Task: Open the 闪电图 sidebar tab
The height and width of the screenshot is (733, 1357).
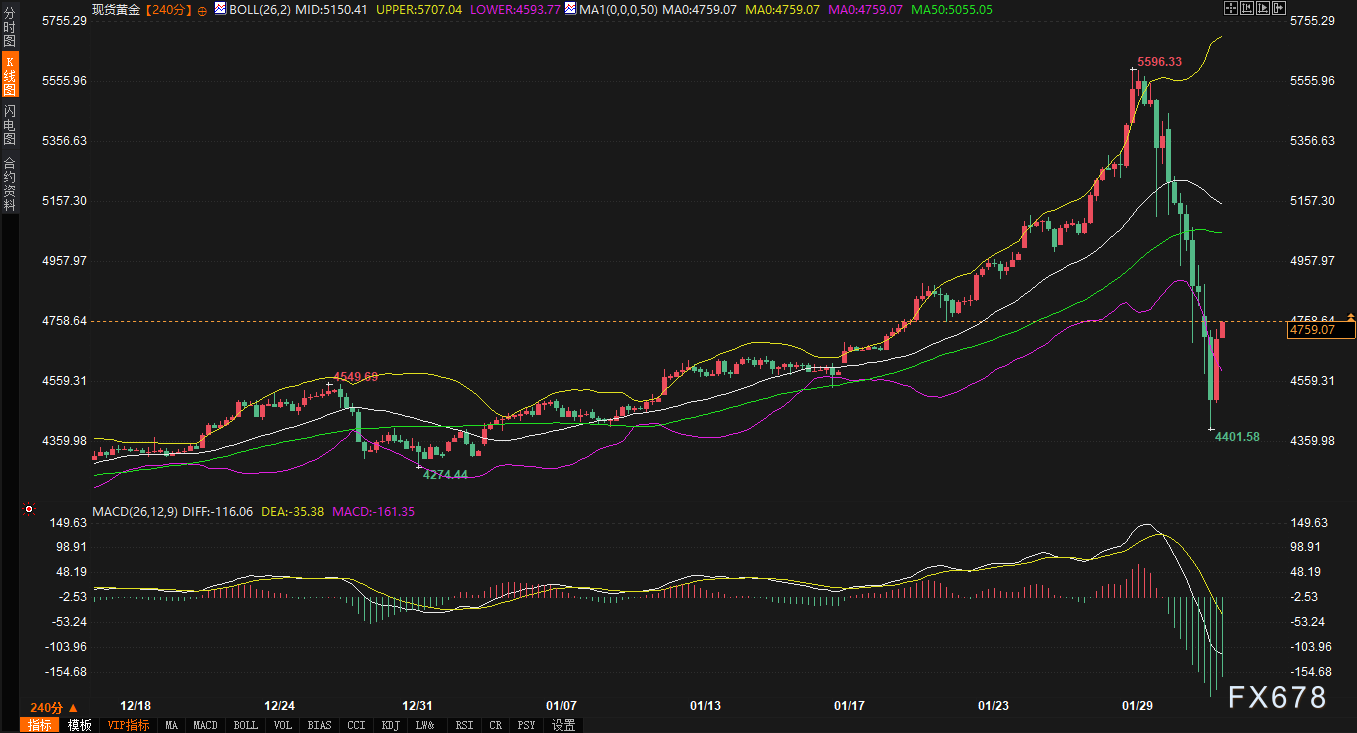Action: pos(10,124)
